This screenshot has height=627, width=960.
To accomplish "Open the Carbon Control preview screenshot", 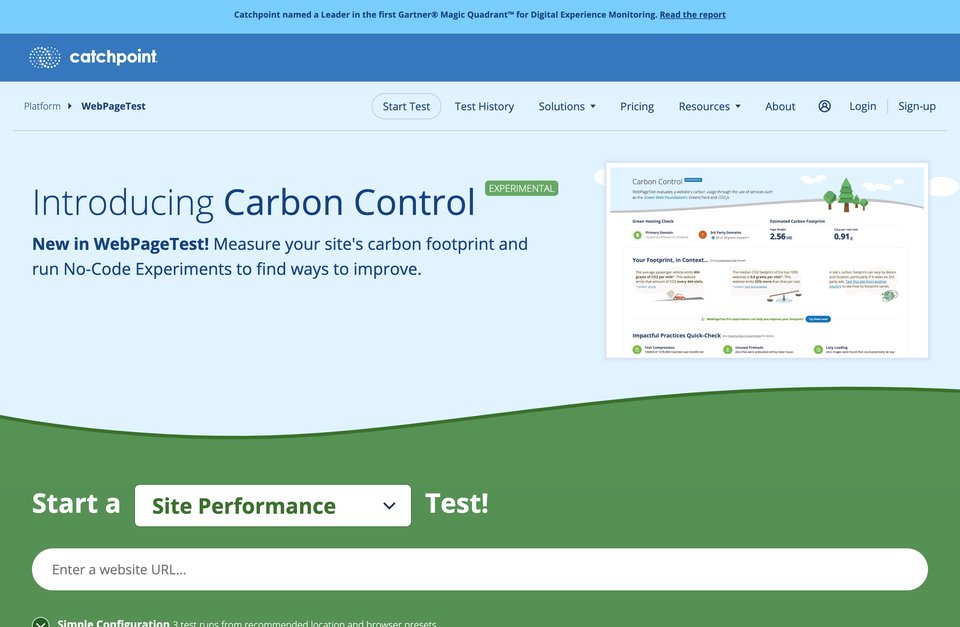I will tap(767, 260).
